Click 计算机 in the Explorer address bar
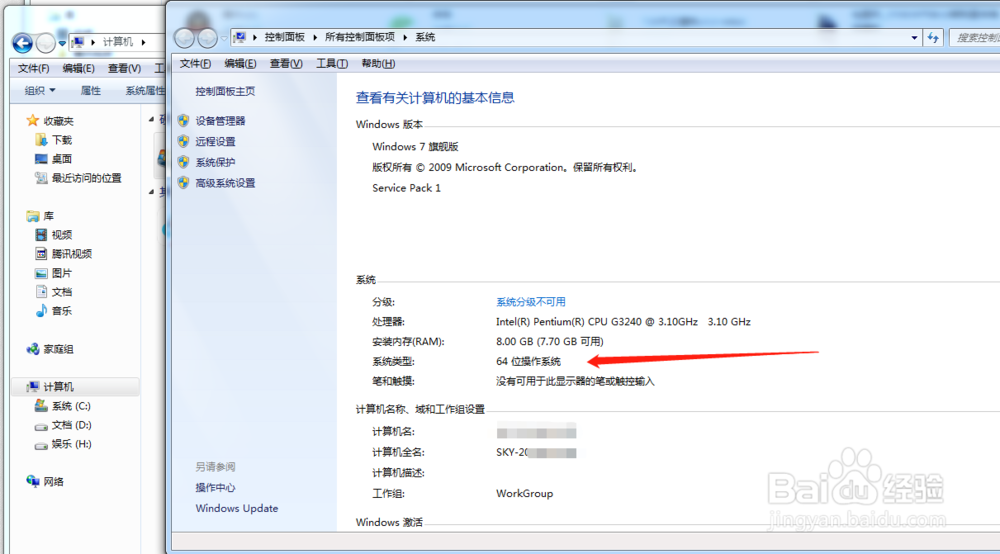The width and height of the screenshot is (1000, 554). click(x=118, y=42)
